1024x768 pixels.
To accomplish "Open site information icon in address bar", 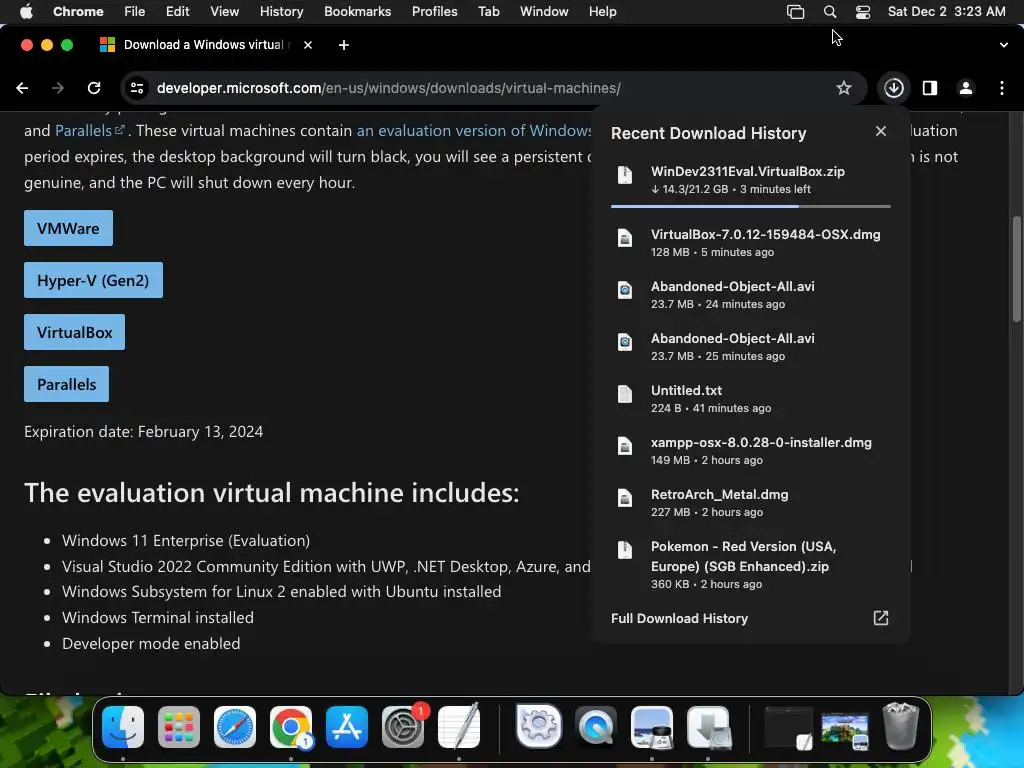I will tap(136, 88).
